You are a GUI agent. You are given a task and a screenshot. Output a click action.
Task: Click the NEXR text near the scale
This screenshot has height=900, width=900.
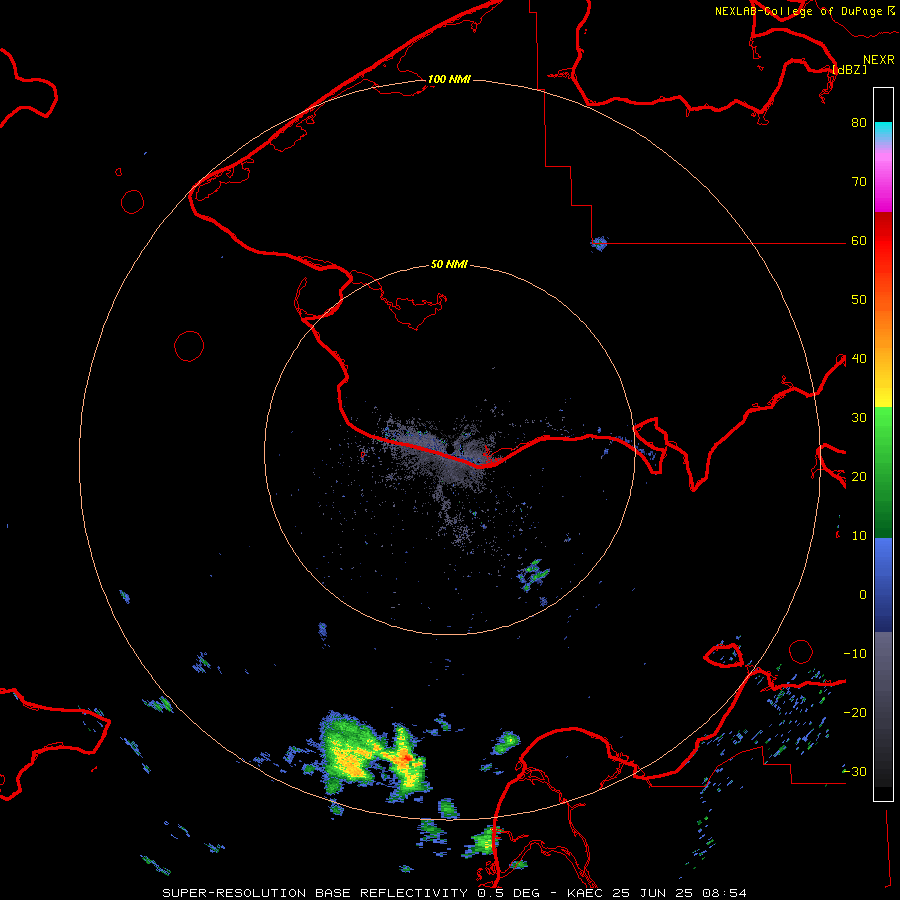pos(879,60)
